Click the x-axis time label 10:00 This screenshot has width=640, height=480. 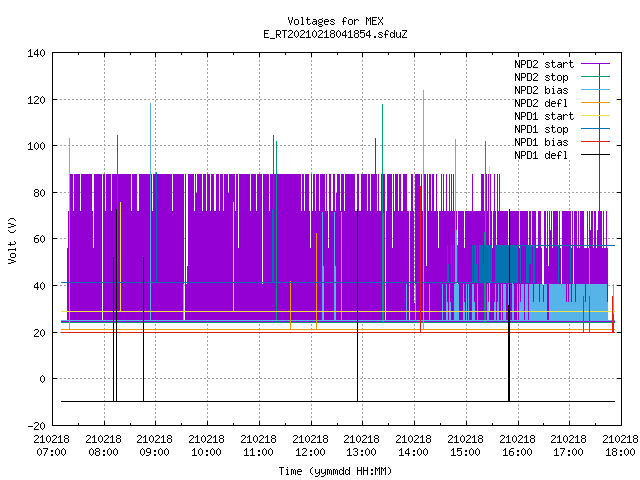[x=207, y=453]
